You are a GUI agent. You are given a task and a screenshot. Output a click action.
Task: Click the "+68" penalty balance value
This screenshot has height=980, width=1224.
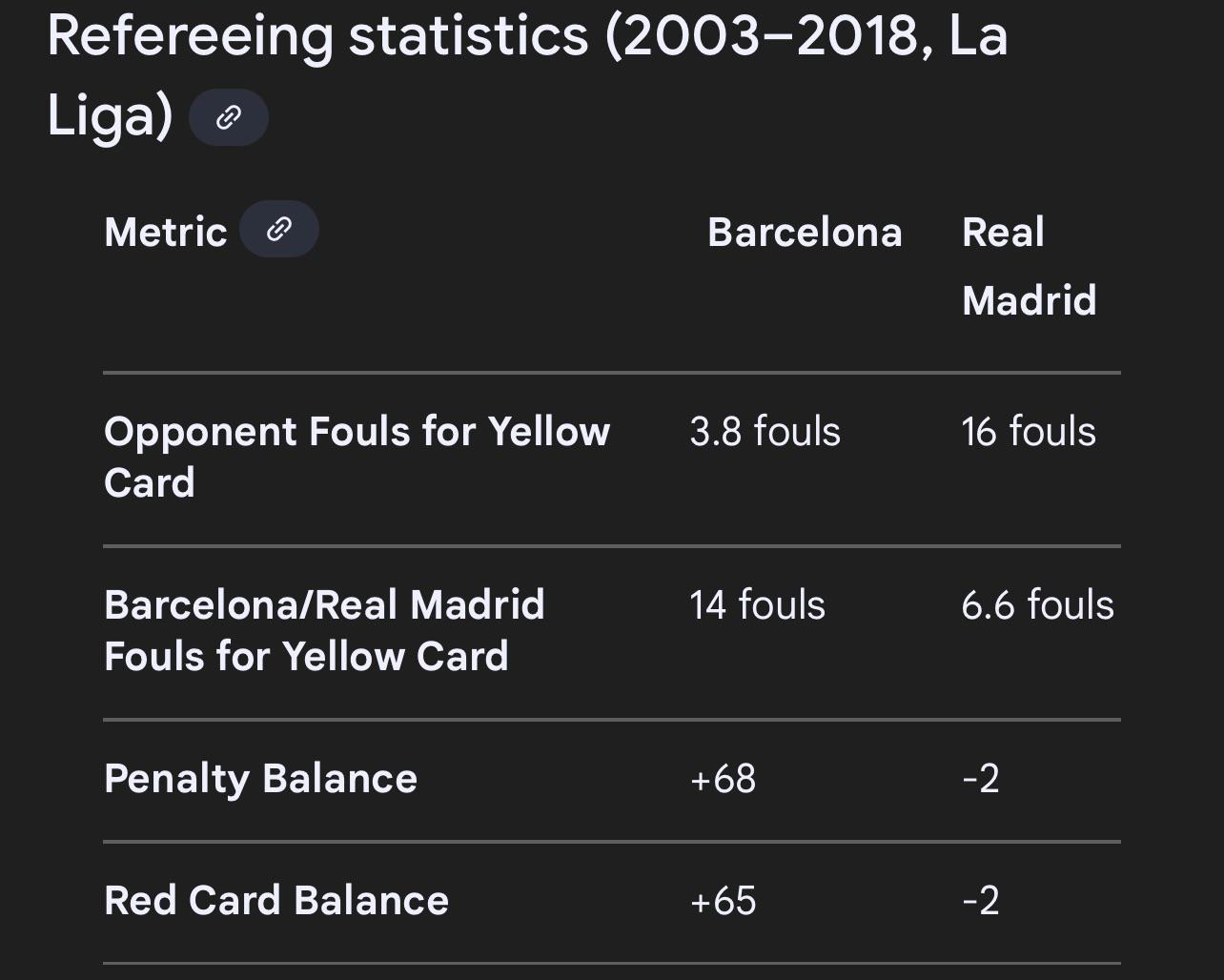coord(723,779)
